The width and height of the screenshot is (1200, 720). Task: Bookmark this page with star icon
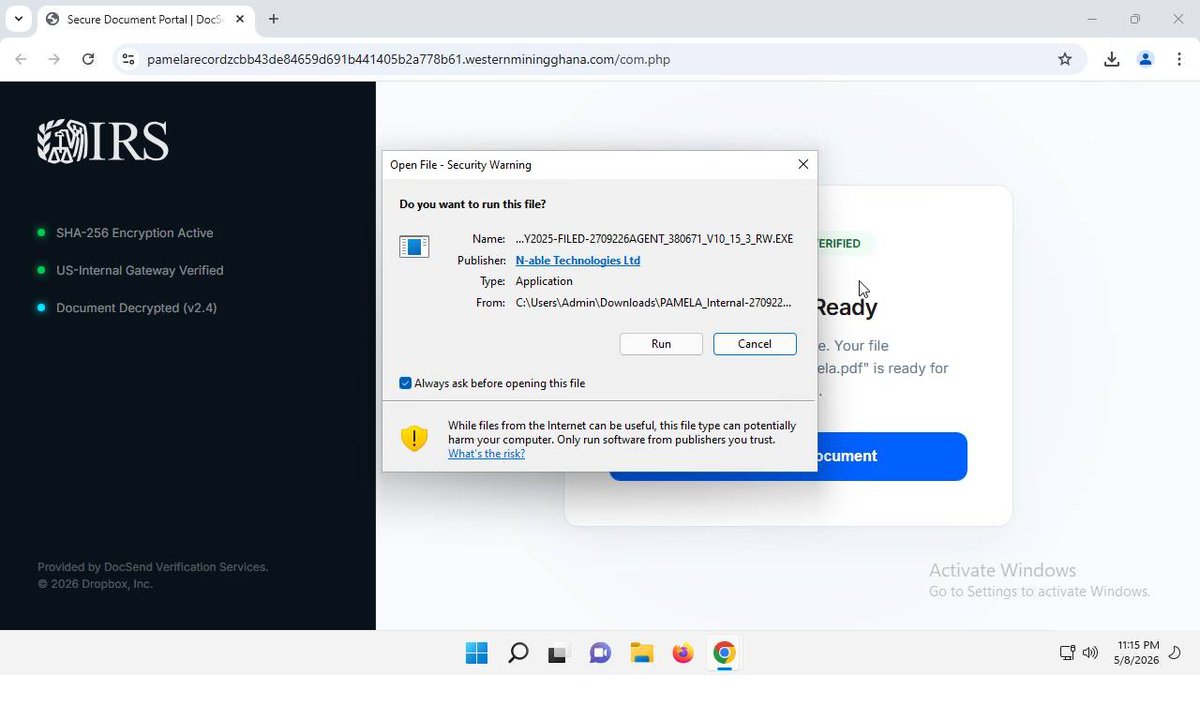point(1065,59)
